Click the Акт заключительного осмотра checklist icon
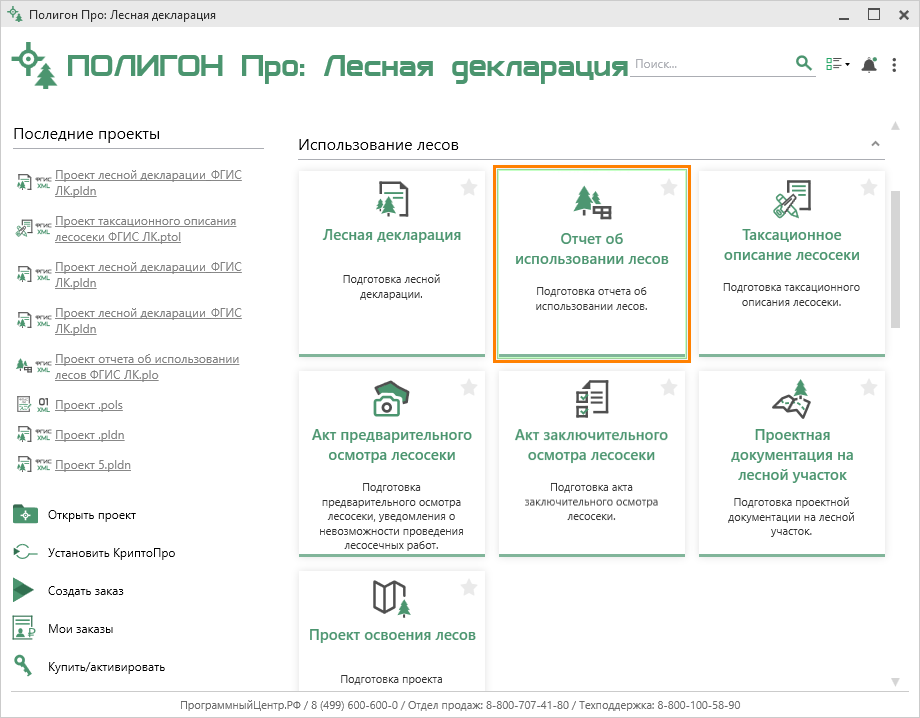Image resolution: width=920 pixels, height=718 pixels. click(592, 399)
